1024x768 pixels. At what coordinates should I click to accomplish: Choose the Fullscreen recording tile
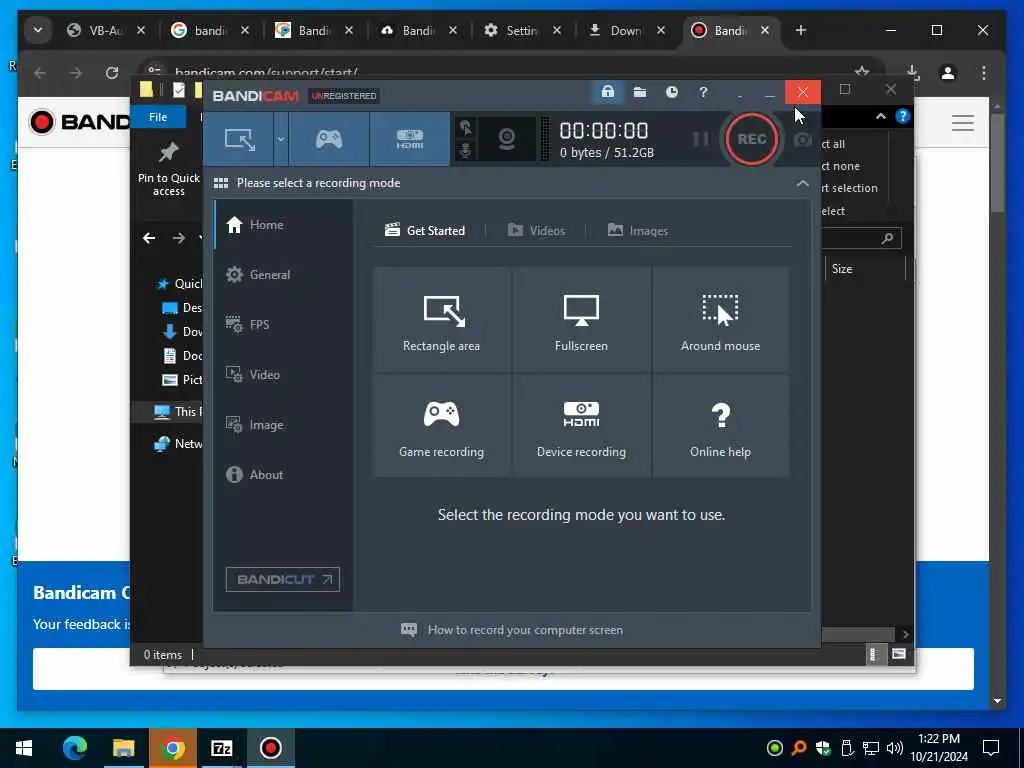tap(581, 320)
